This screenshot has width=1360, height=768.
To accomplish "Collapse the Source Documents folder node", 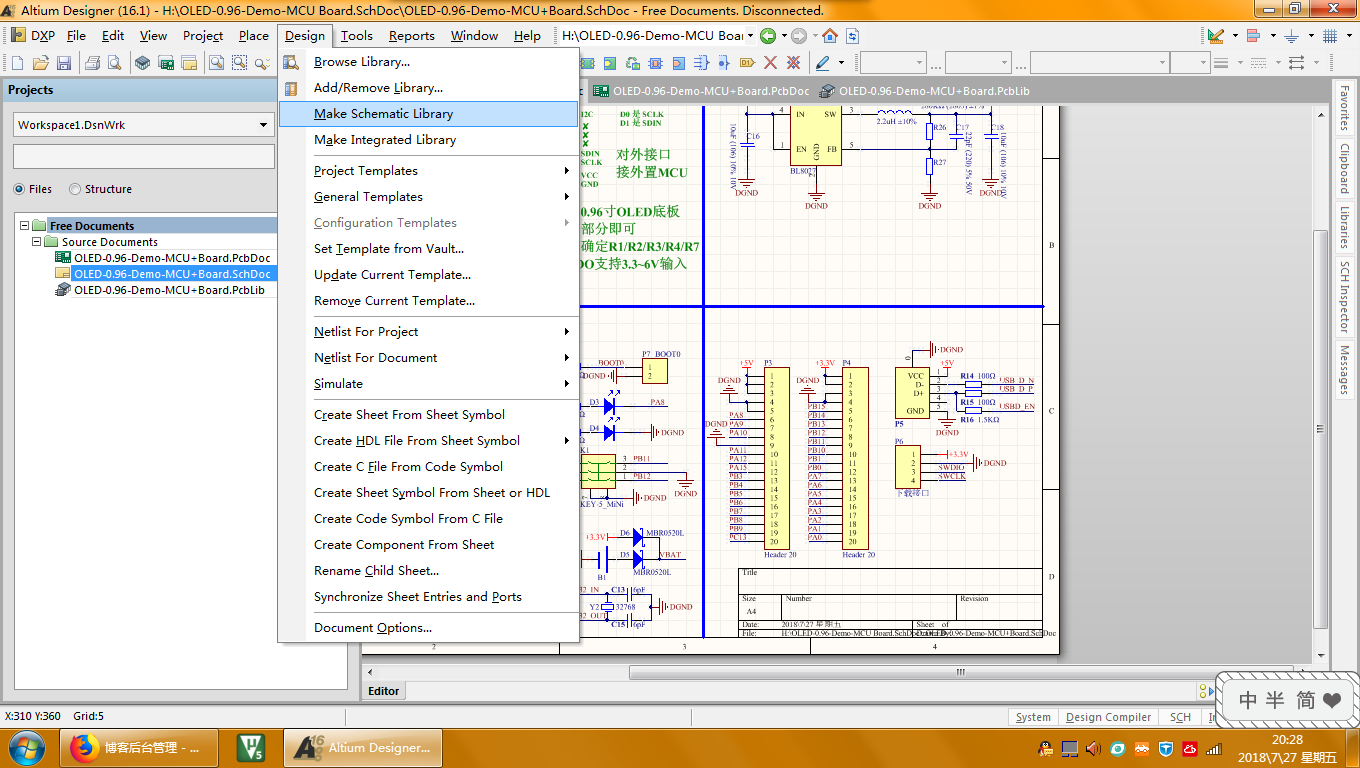I will (x=37, y=242).
